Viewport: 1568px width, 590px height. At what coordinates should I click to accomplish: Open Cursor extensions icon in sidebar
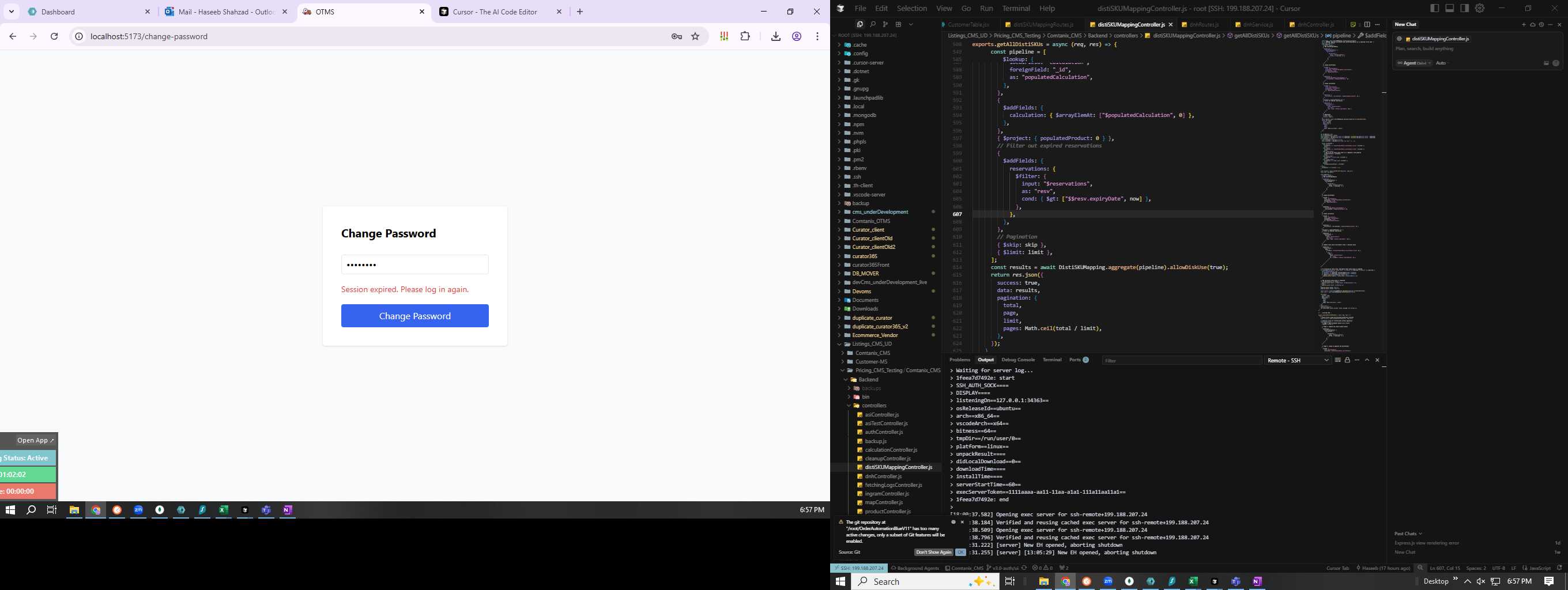pos(898,24)
